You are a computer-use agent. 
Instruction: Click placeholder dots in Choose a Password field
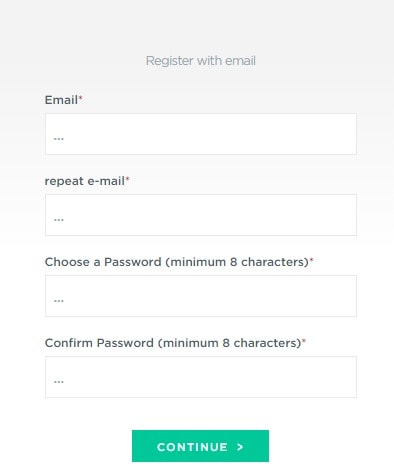point(59,301)
